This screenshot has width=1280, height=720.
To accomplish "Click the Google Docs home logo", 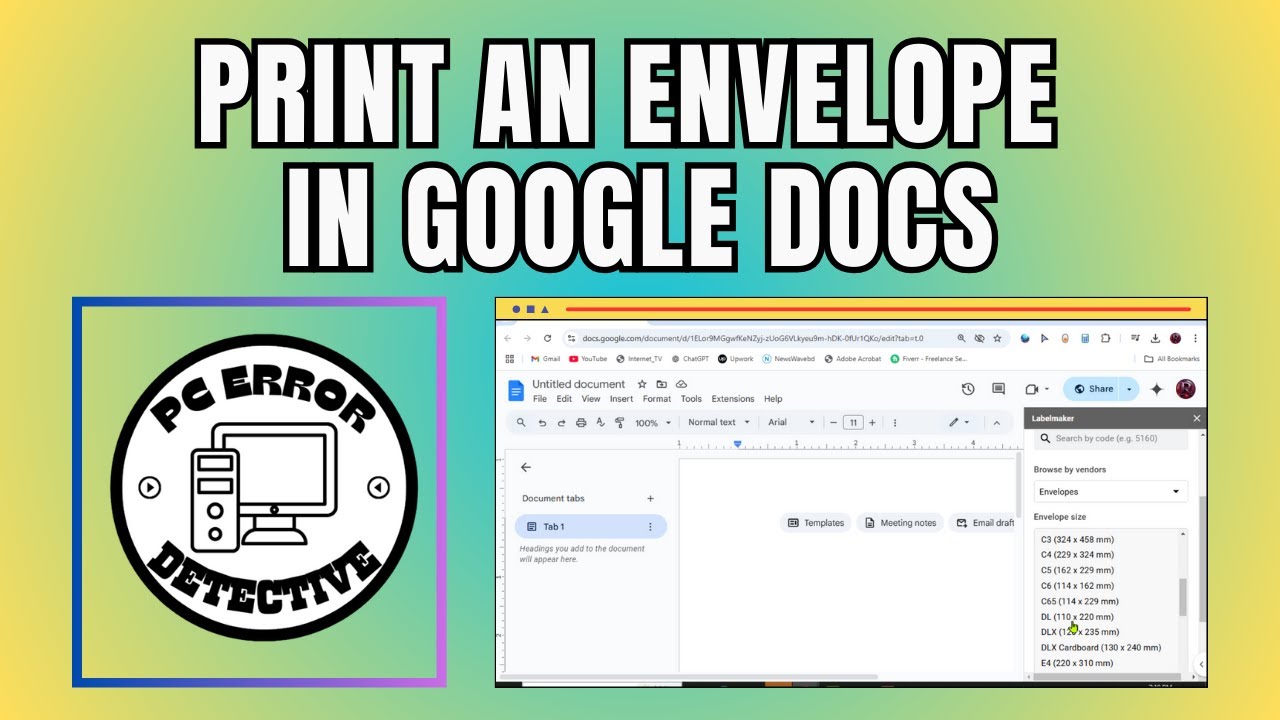I will coord(516,391).
